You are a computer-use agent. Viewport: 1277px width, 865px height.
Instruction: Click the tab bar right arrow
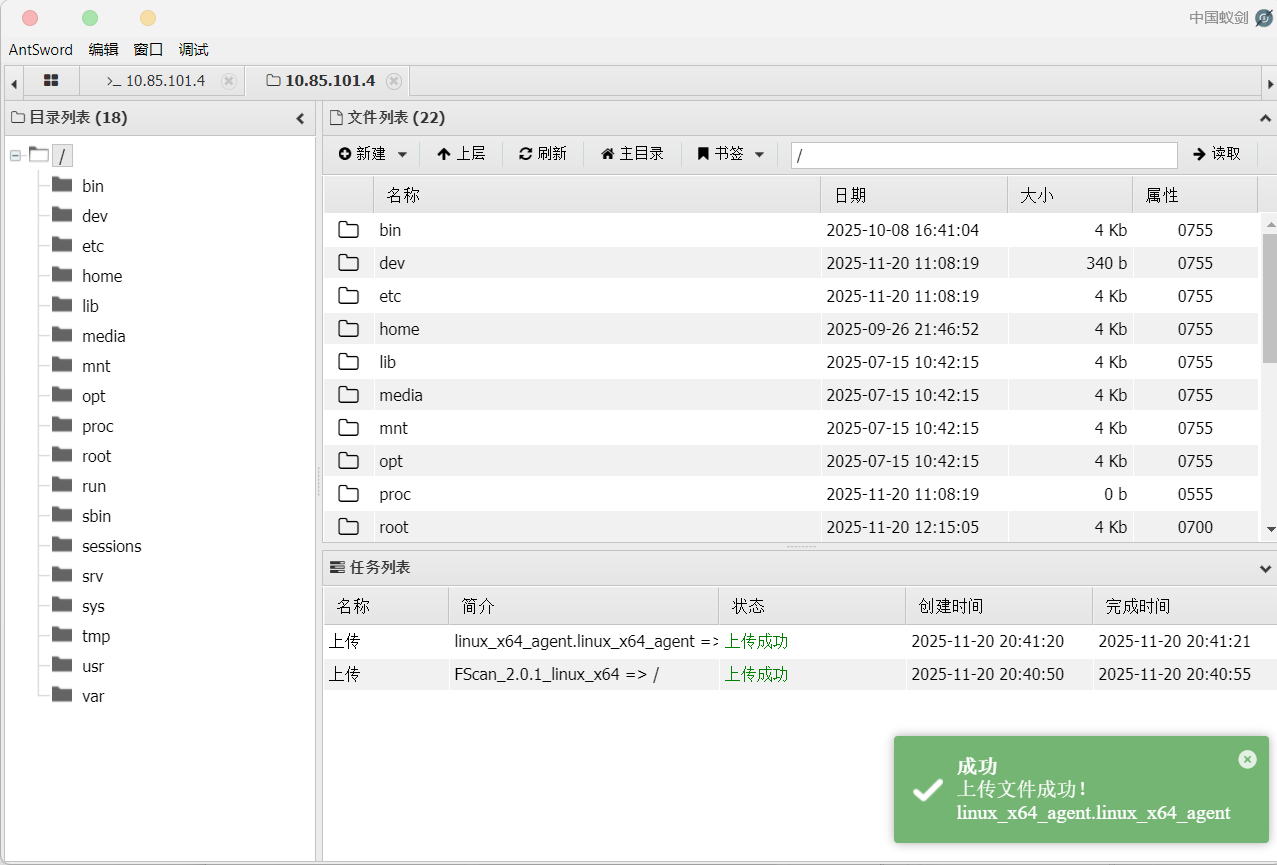(1270, 82)
